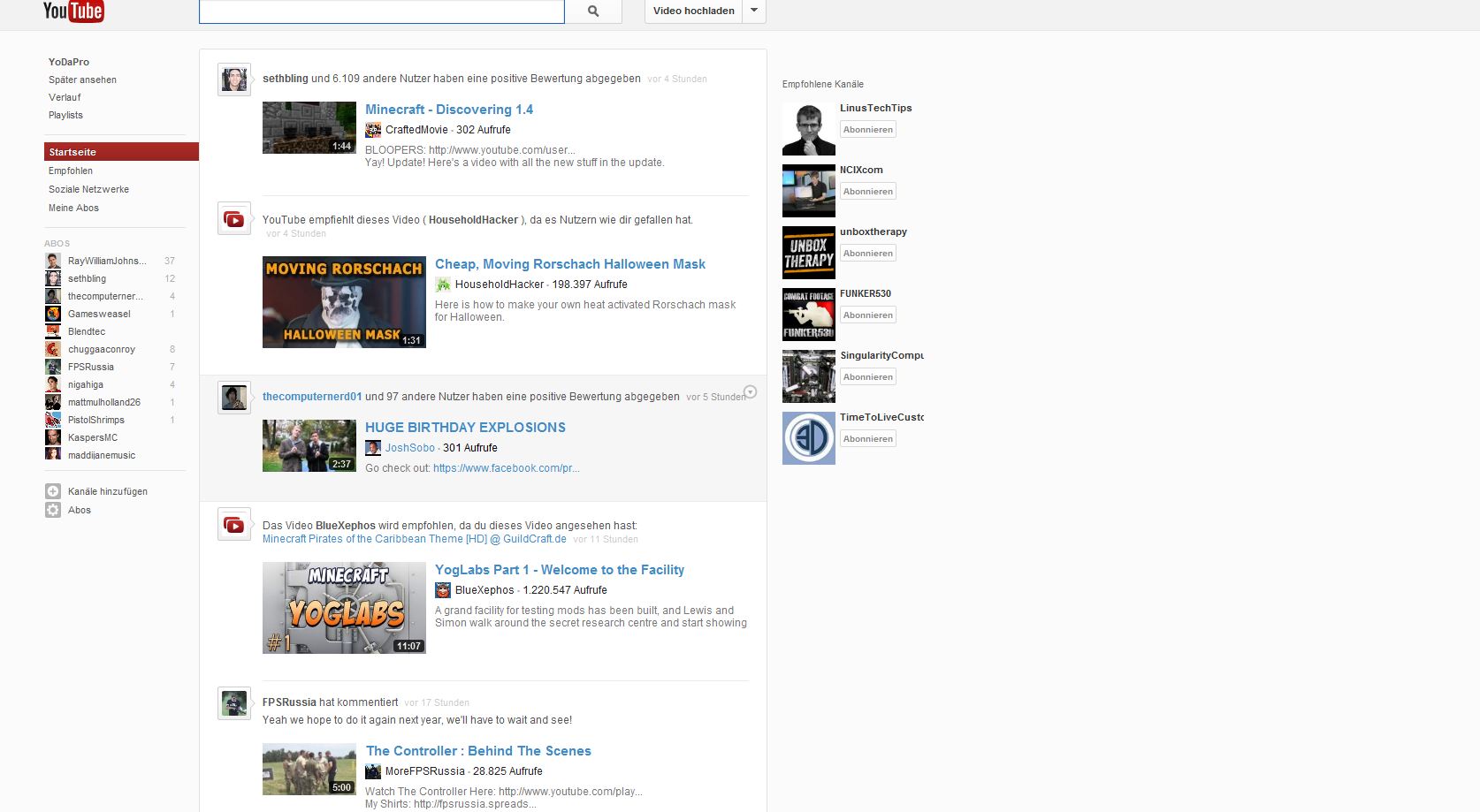Click the HouseholdHacker channel icon

click(x=443, y=285)
